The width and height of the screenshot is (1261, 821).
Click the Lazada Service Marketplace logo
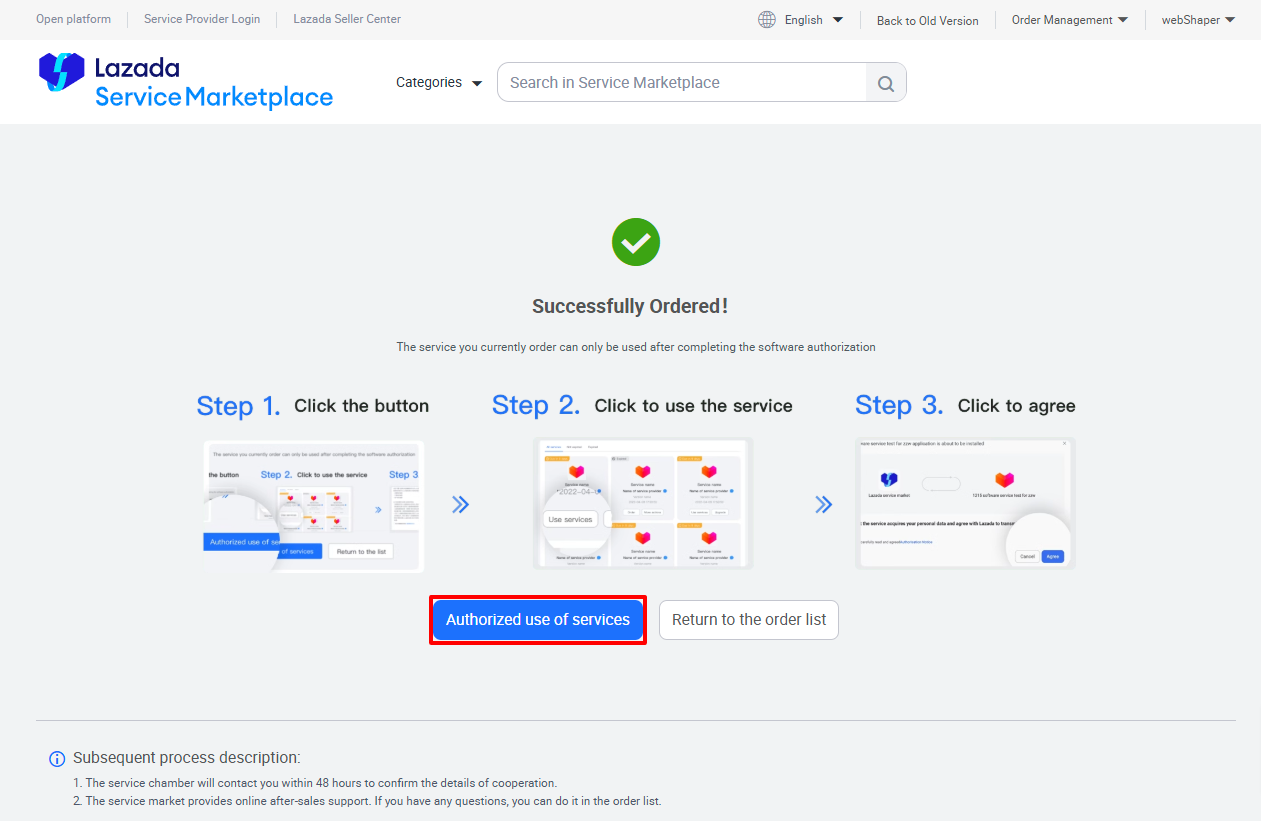coord(185,81)
